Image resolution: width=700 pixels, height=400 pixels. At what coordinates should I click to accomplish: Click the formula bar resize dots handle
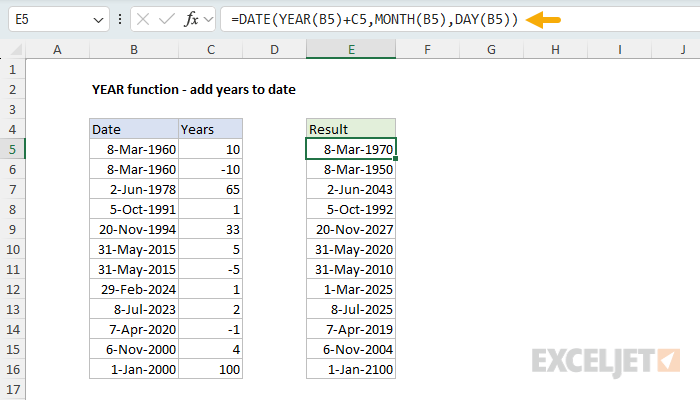120,20
